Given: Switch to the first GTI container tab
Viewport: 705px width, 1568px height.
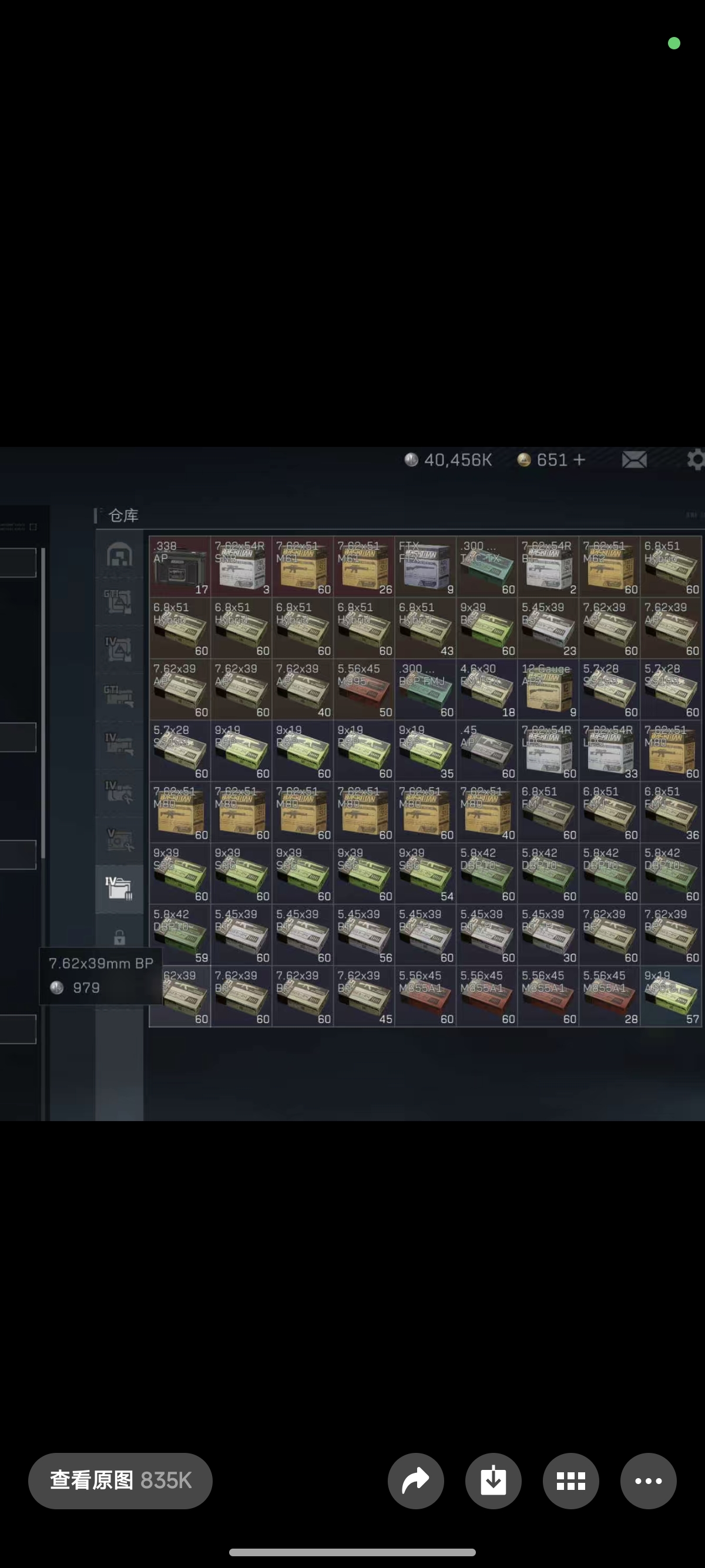Looking at the screenshot, I should pyautogui.click(x=119, y=601).
